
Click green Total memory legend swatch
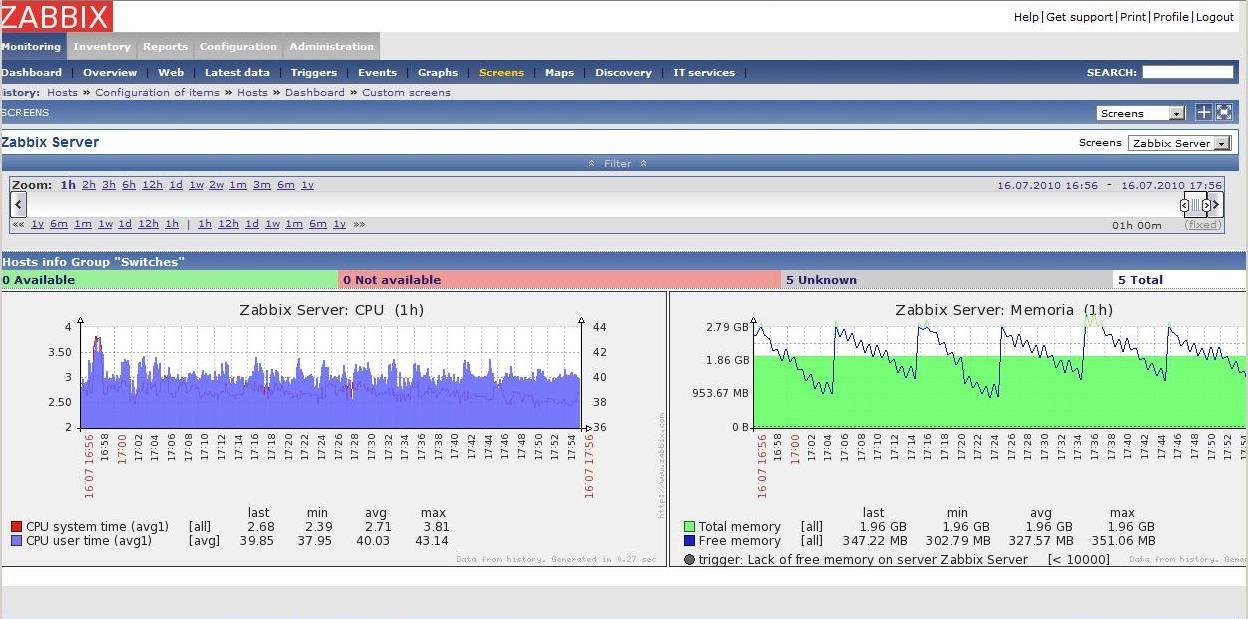(689, 527)
